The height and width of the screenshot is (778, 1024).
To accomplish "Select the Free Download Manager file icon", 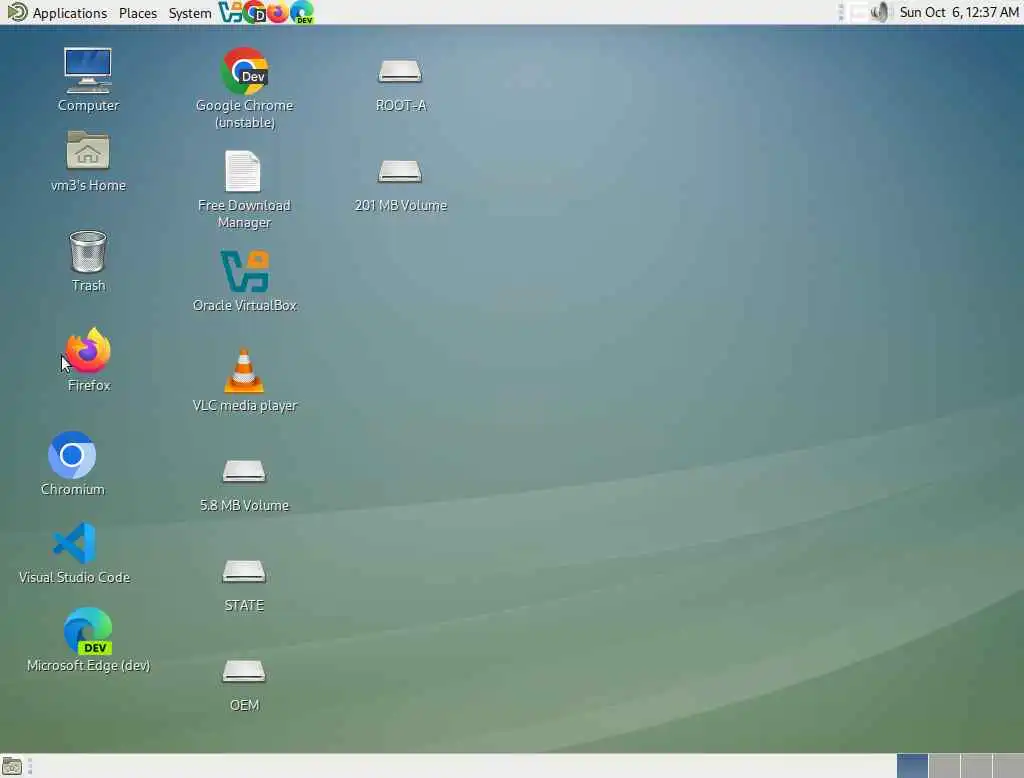I will pyautogui.click(x=244, y=189).
